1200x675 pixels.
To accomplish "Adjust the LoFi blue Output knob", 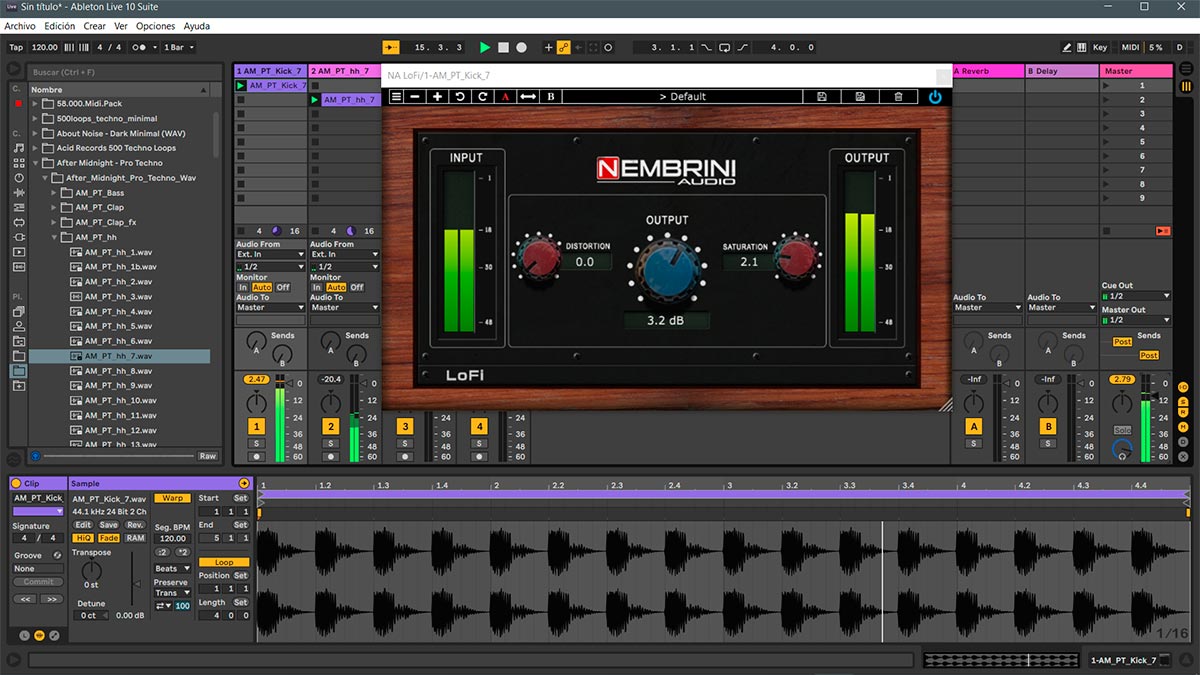I will [666, 269].
